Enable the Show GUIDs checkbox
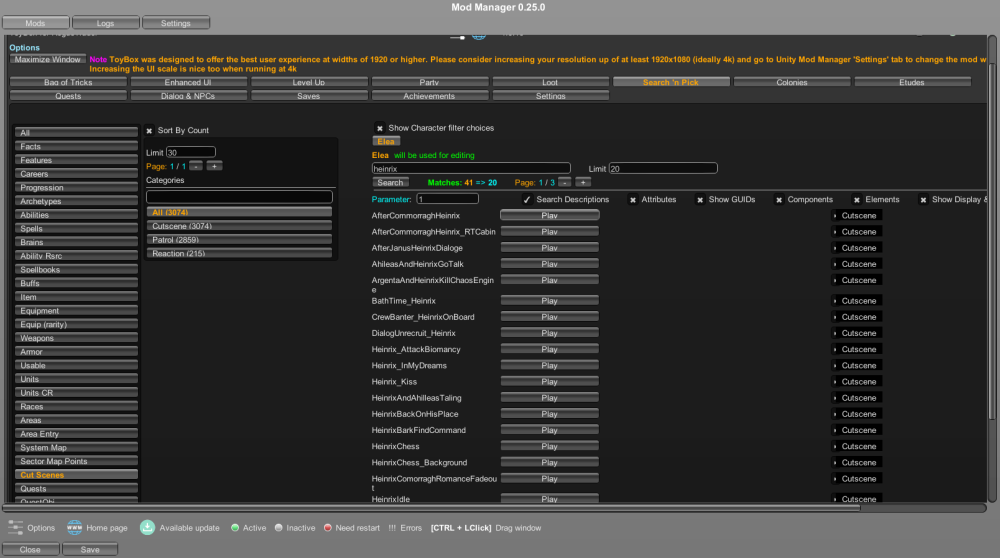This screenshot has height=558, width=1000. point(700,200)
